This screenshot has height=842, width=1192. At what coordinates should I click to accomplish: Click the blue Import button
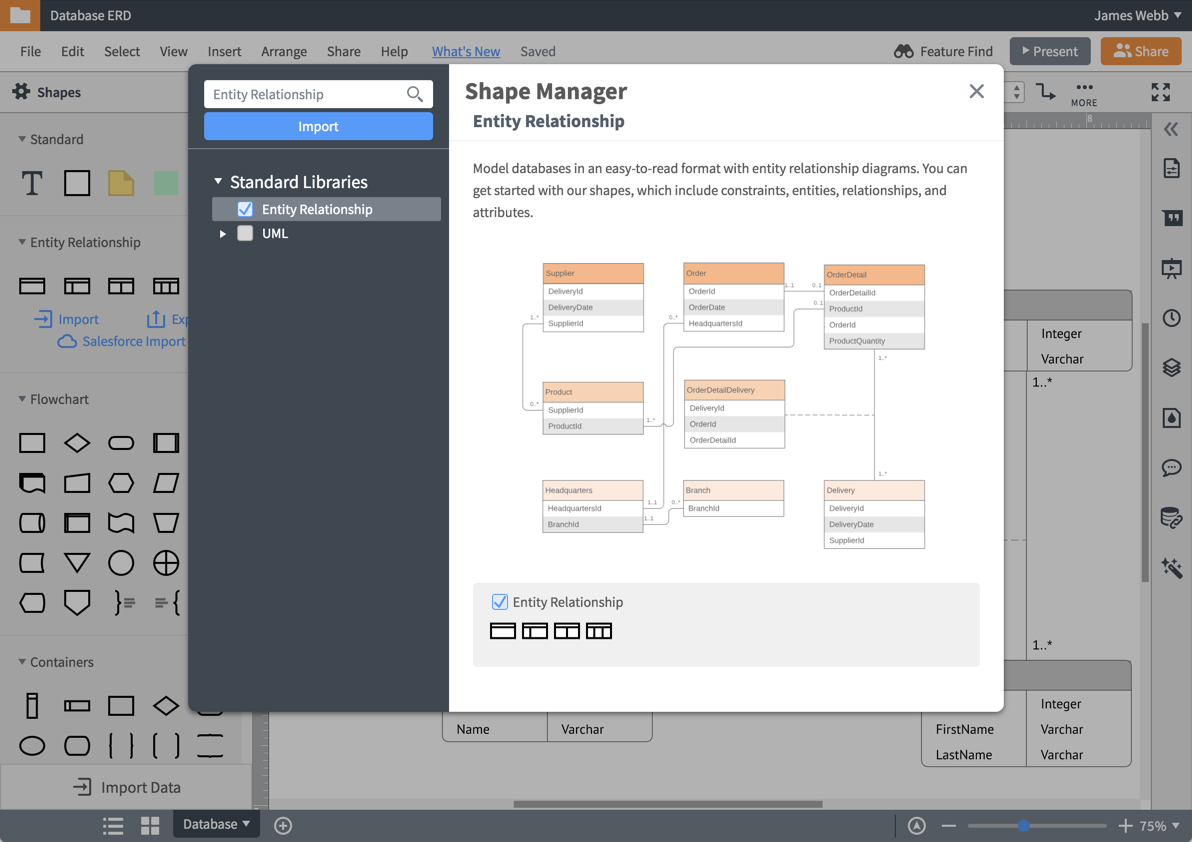click(x=318, y=126)
